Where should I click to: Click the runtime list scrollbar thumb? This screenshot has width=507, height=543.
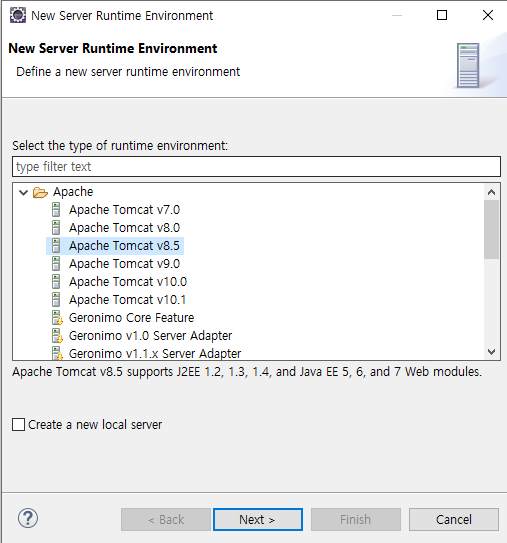click(x=491, y=229)
